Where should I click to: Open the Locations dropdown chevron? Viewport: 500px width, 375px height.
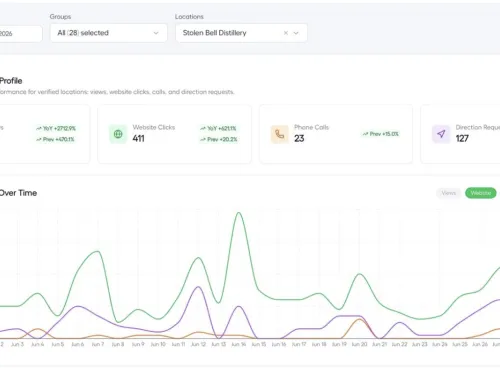pyautogui.click(x=296, y=33)
